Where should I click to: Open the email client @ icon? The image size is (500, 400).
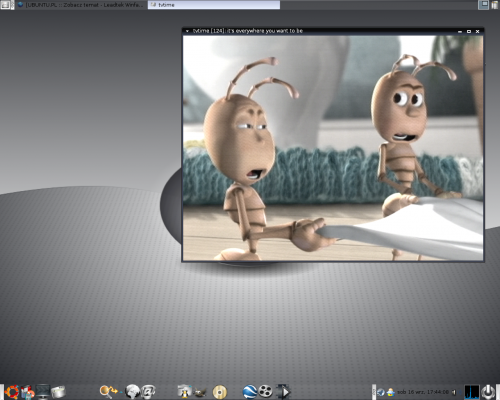(x=148, y=392)
